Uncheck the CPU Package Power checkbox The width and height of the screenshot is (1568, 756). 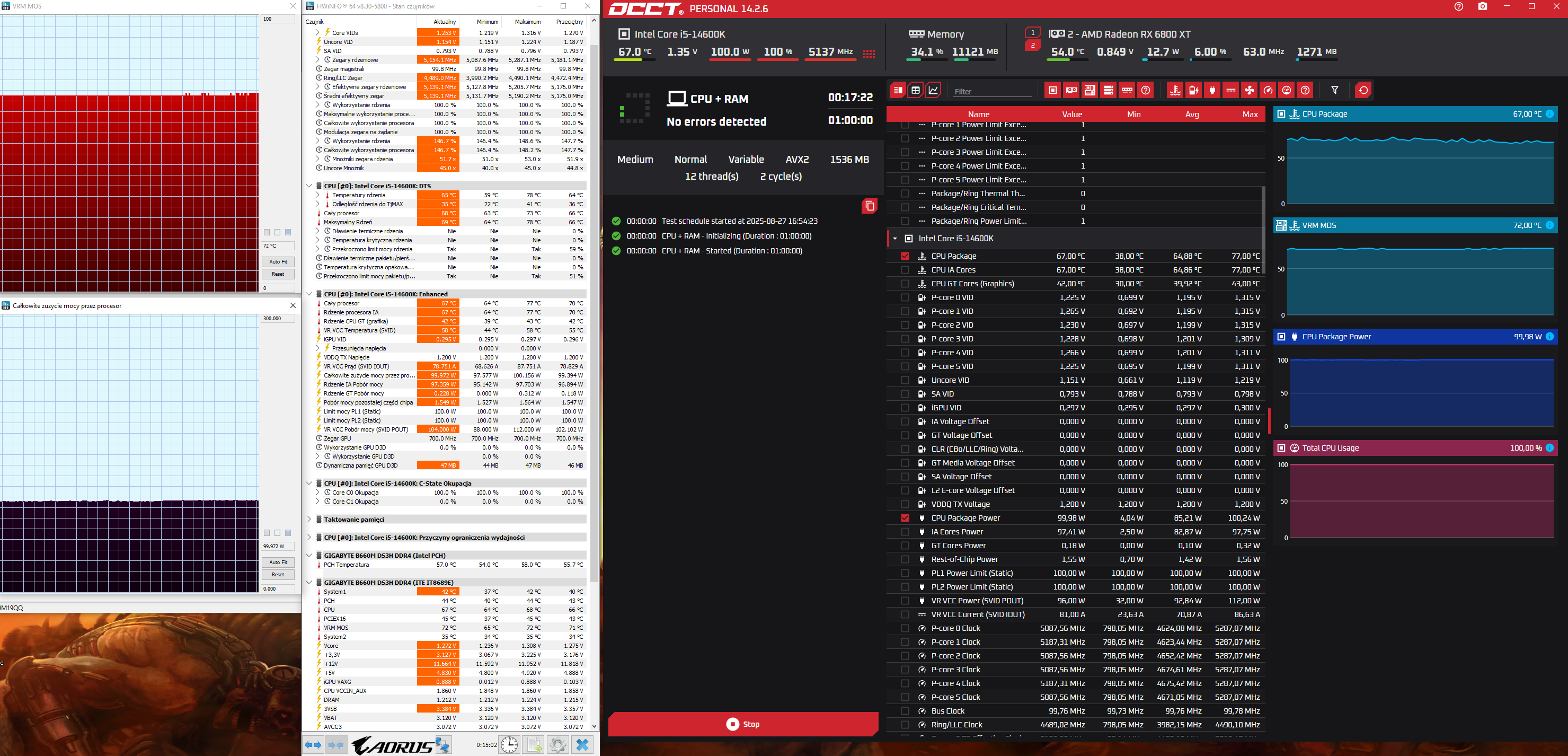[x=905, y=518]
